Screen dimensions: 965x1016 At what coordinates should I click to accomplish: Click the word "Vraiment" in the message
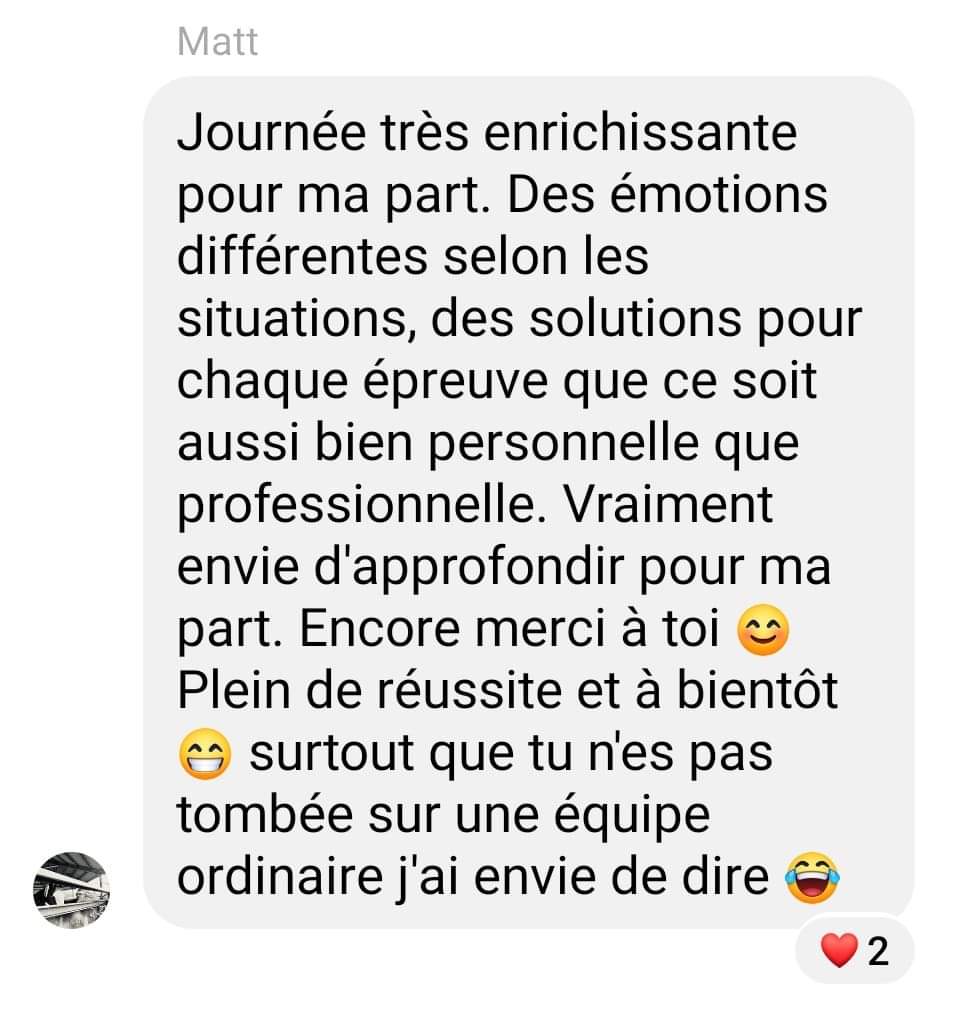click(668, 505)
